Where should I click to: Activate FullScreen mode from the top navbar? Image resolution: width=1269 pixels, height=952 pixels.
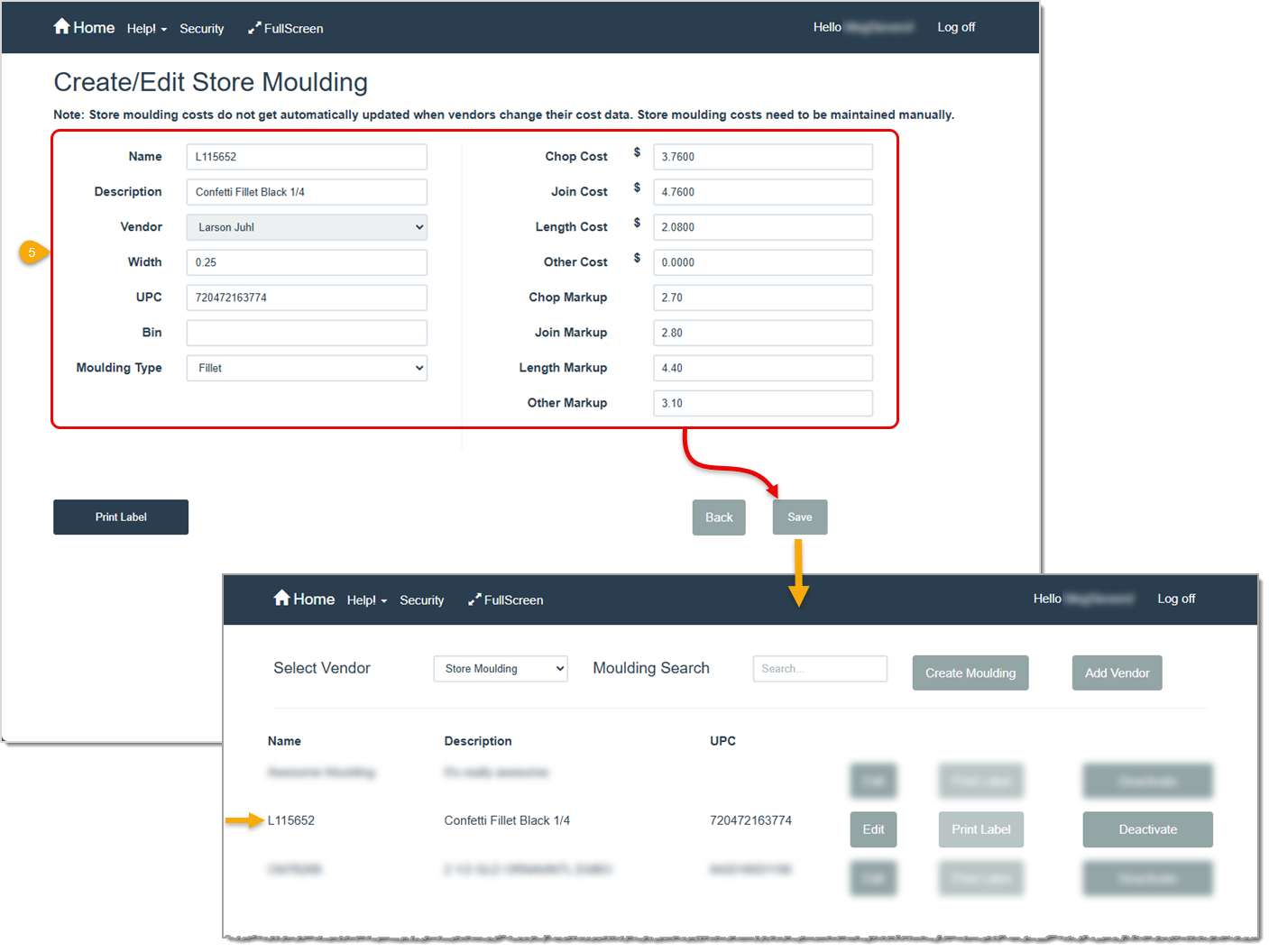[x=285, y=28]
